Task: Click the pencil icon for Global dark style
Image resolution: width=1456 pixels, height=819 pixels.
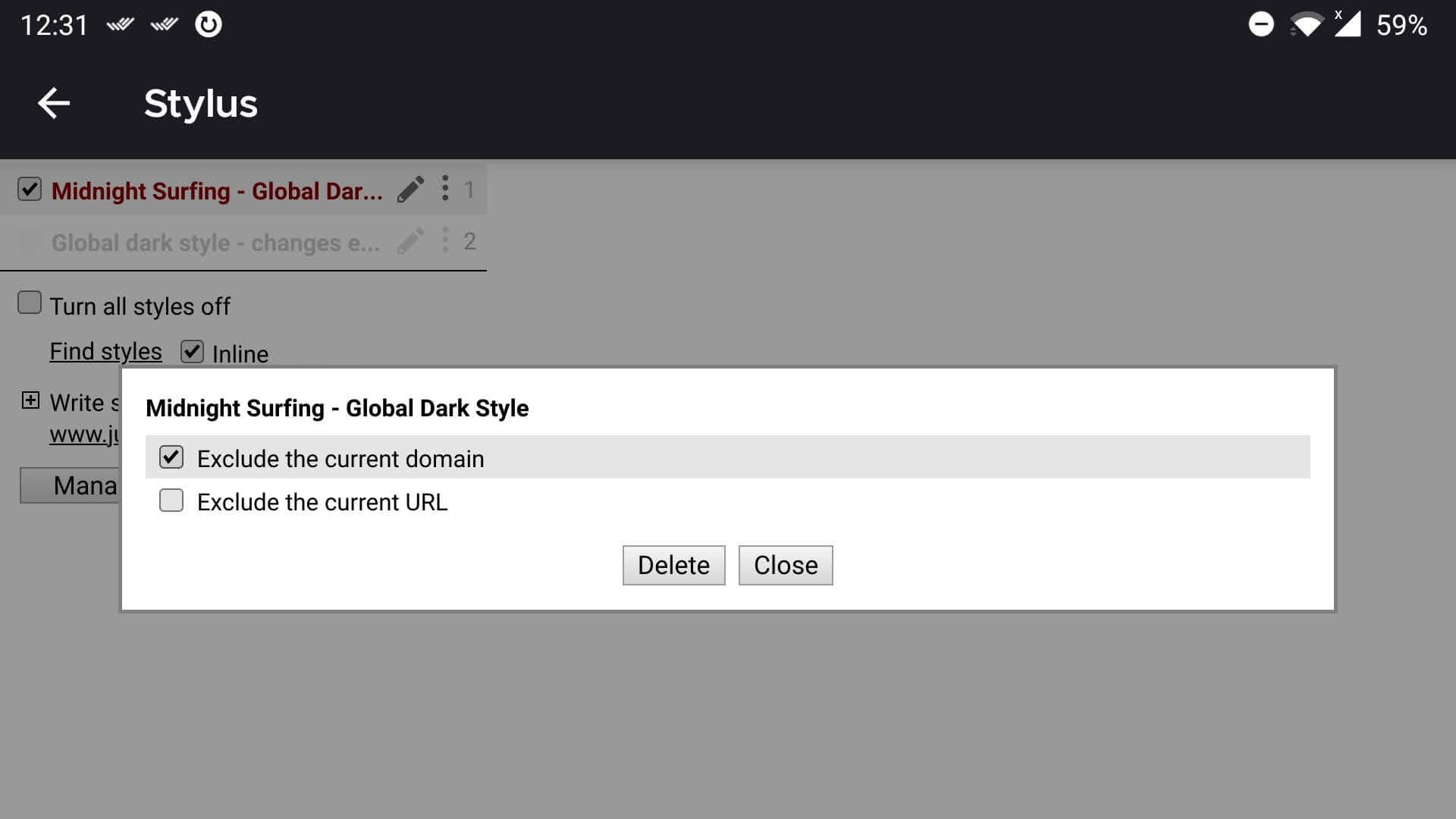Action: coord(410,242)
